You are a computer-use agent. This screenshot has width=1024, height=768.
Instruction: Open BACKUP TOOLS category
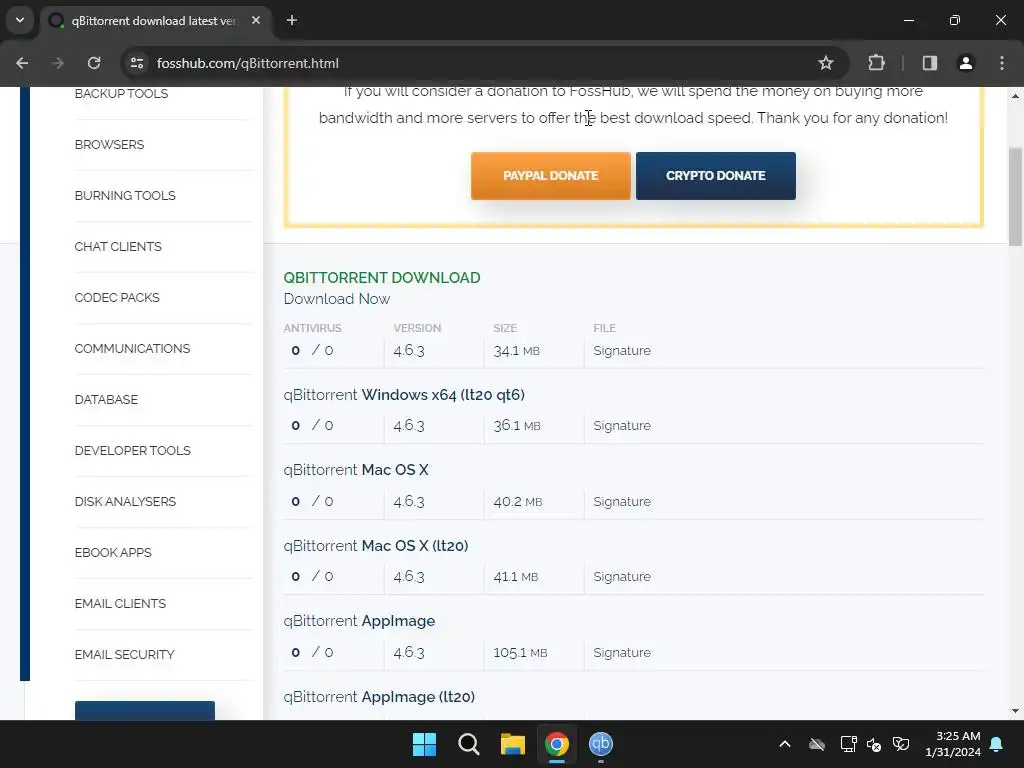point(121,93)
